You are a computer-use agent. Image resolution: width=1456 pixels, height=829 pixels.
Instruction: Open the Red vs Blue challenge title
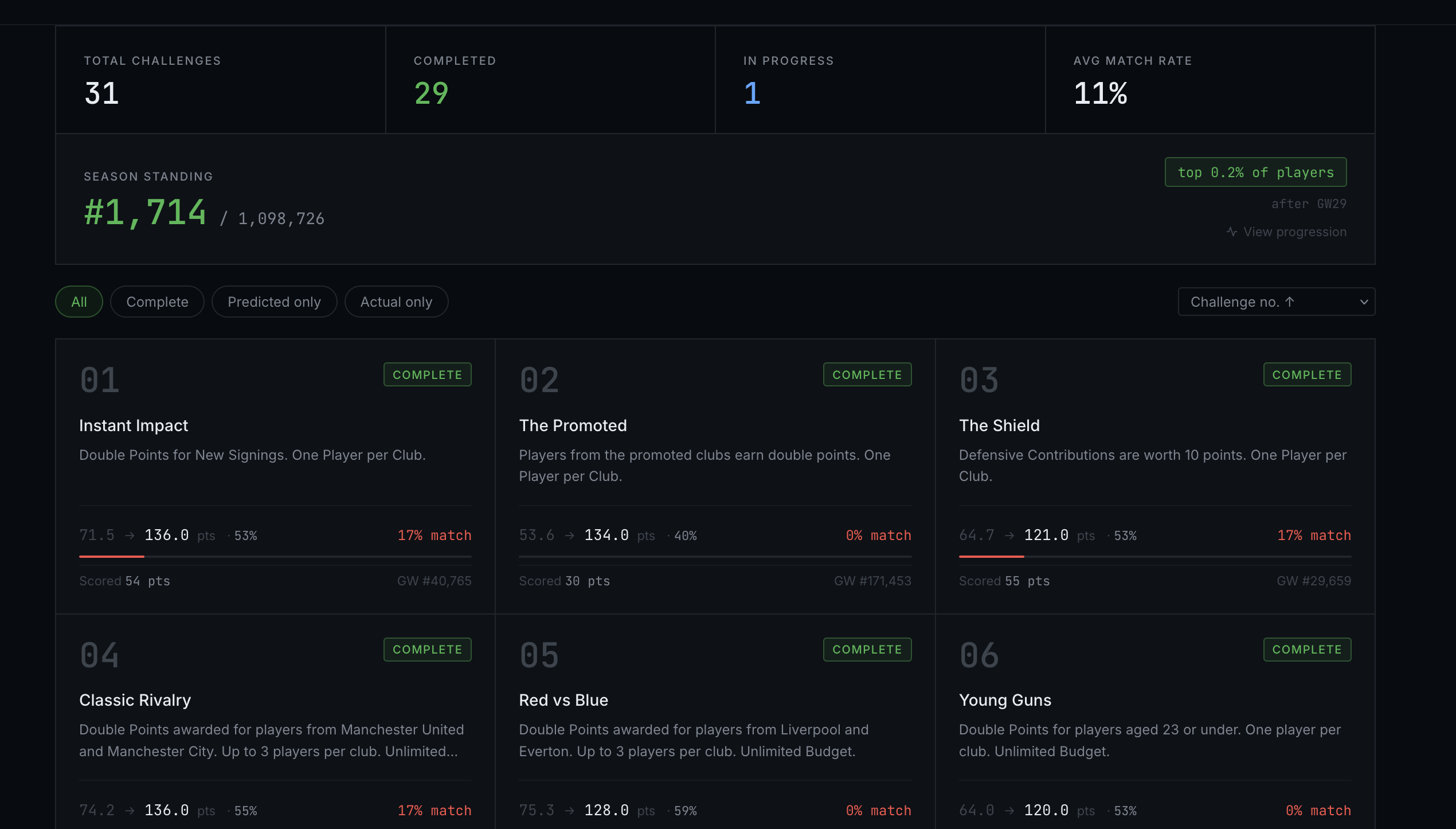click(x=563, y=700)
